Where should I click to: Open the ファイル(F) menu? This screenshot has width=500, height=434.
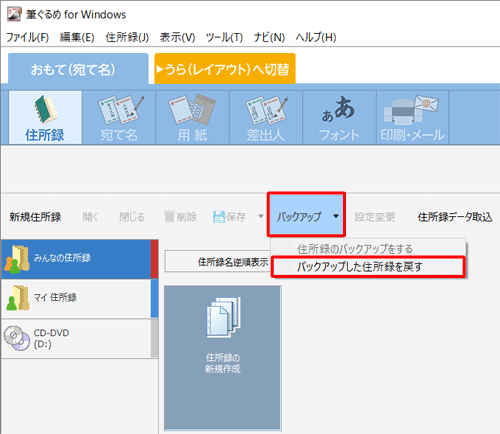pos(27,37)
